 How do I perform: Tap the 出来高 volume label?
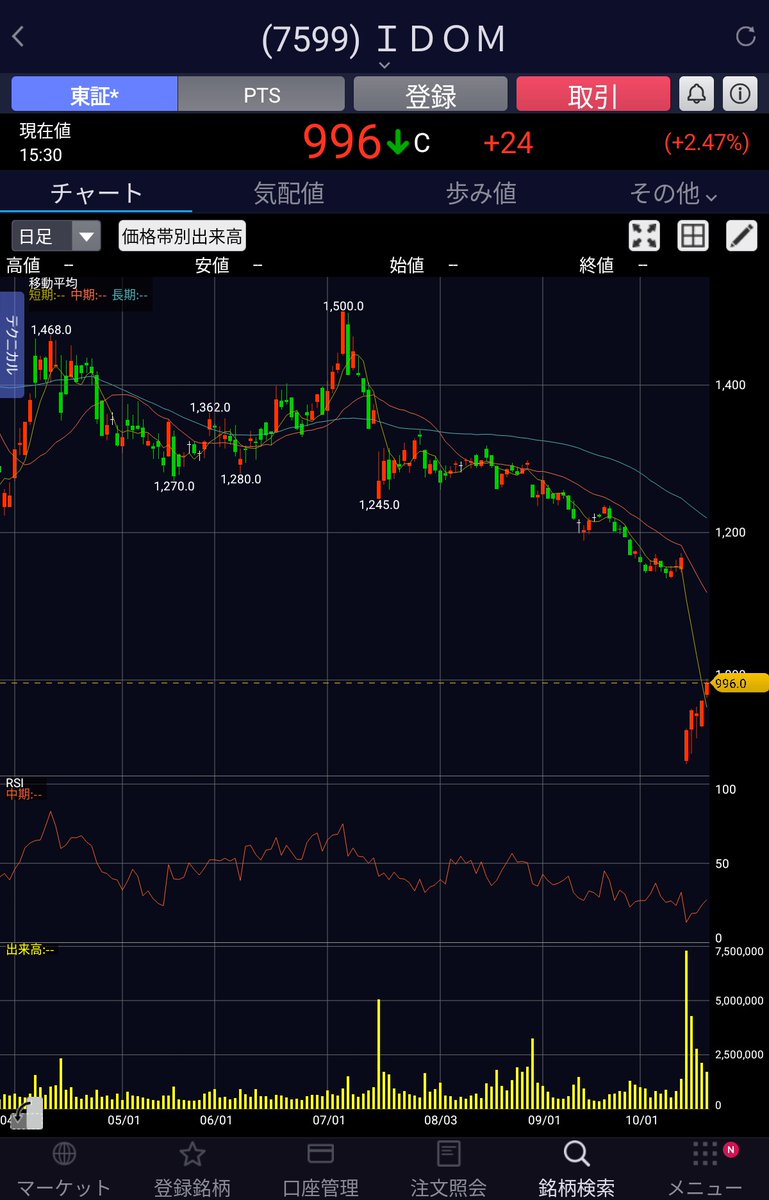point(30,949)
